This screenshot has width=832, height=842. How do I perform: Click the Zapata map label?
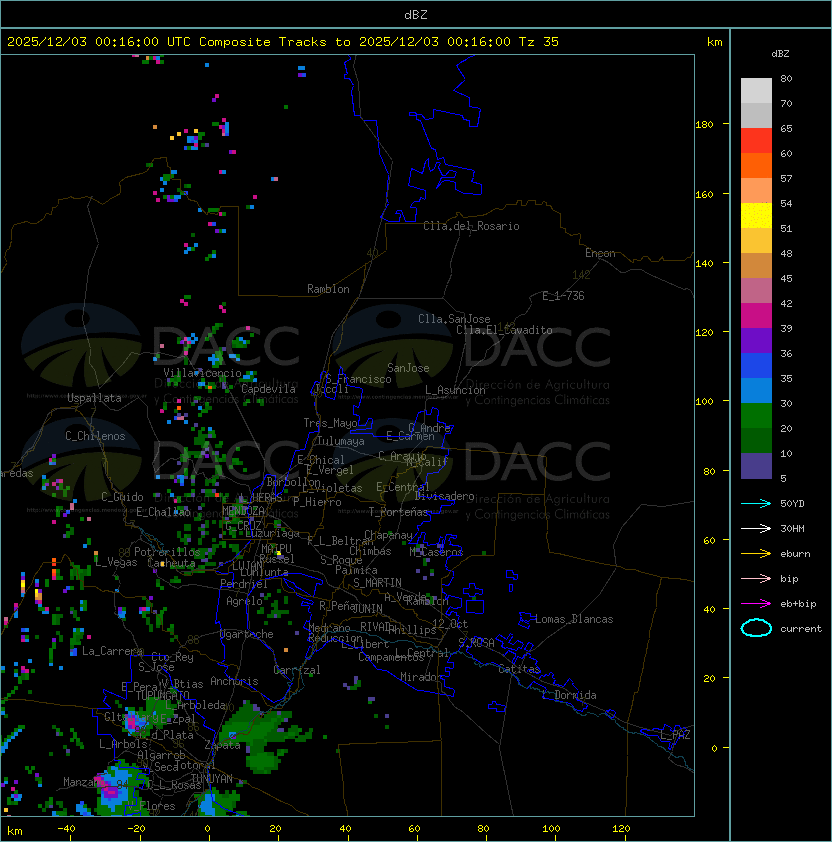pos(222,745)
